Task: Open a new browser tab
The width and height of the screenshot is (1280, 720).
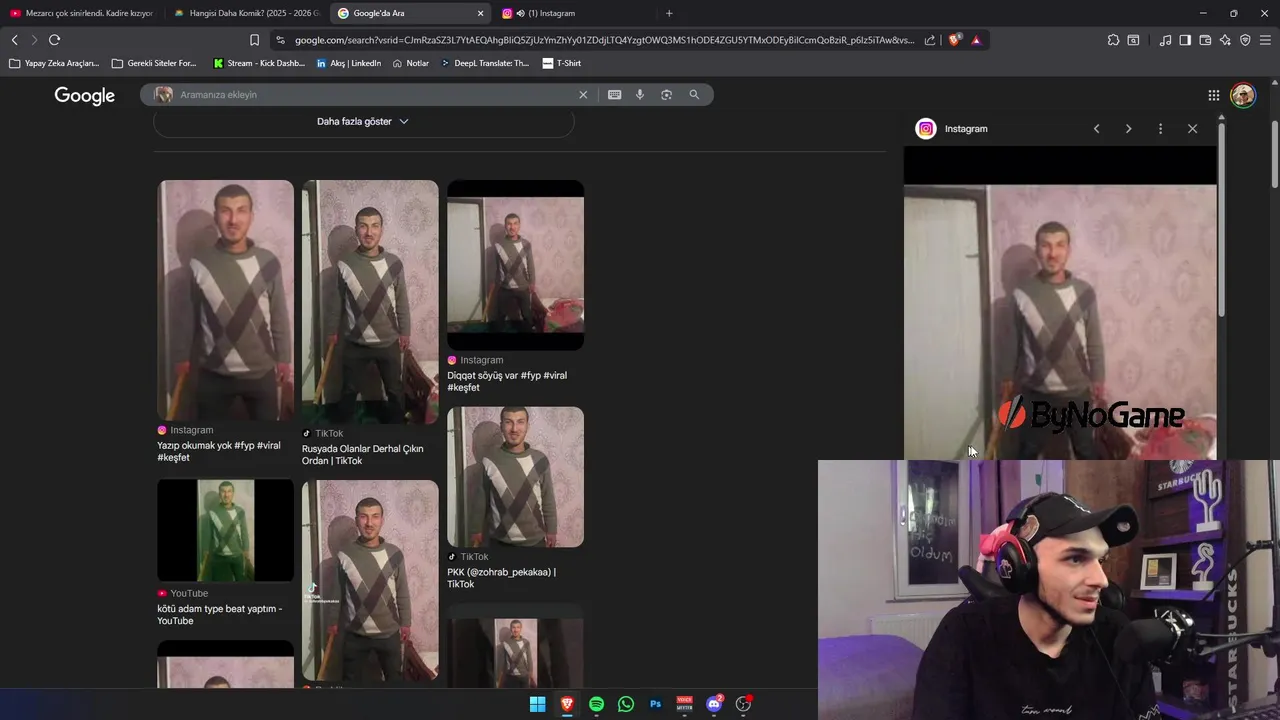Action: (x=669, y=13)
